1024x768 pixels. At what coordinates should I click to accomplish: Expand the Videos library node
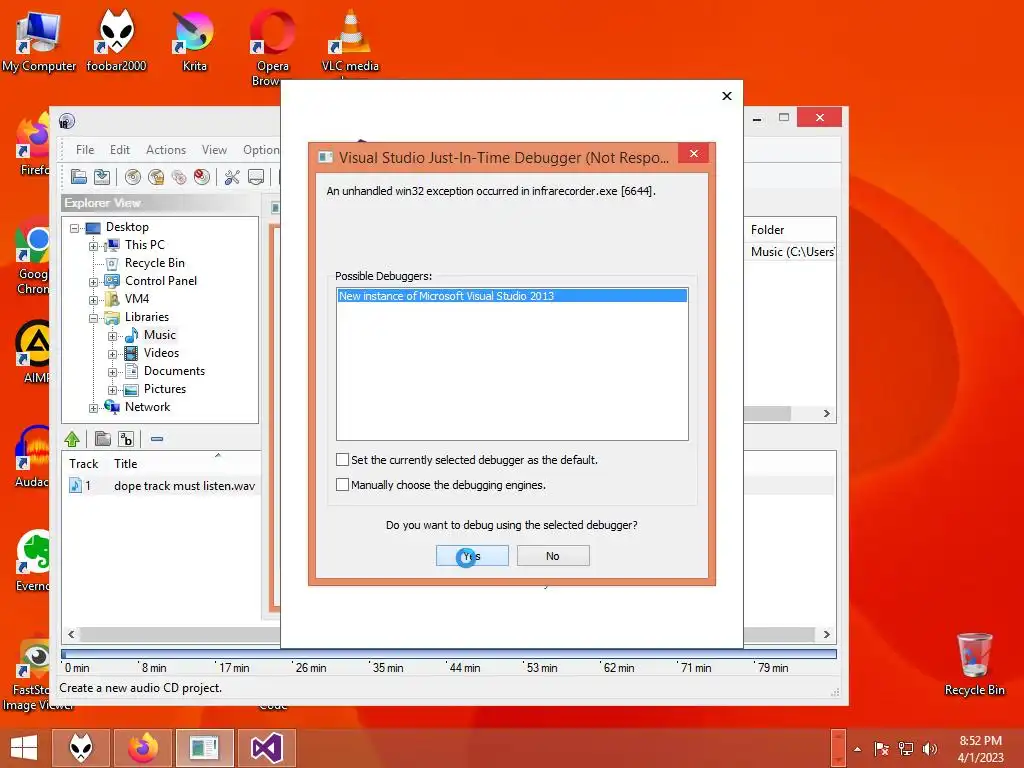pyautogui.click(x=112, y=354)
